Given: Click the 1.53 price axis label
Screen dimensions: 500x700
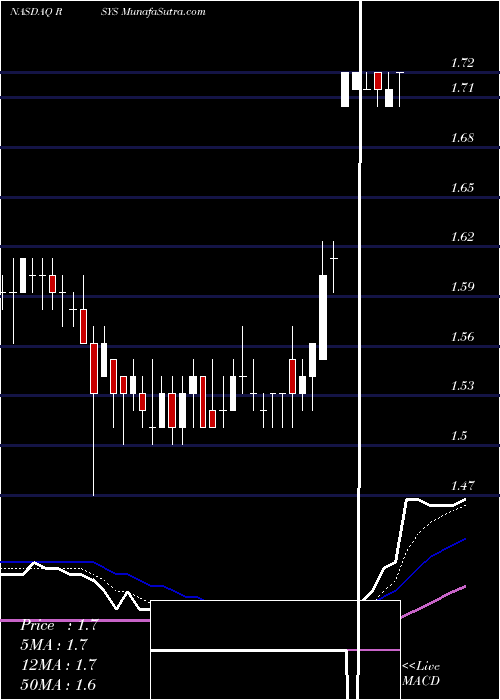Looking at the screenshot, I should [x=462, y=386].
